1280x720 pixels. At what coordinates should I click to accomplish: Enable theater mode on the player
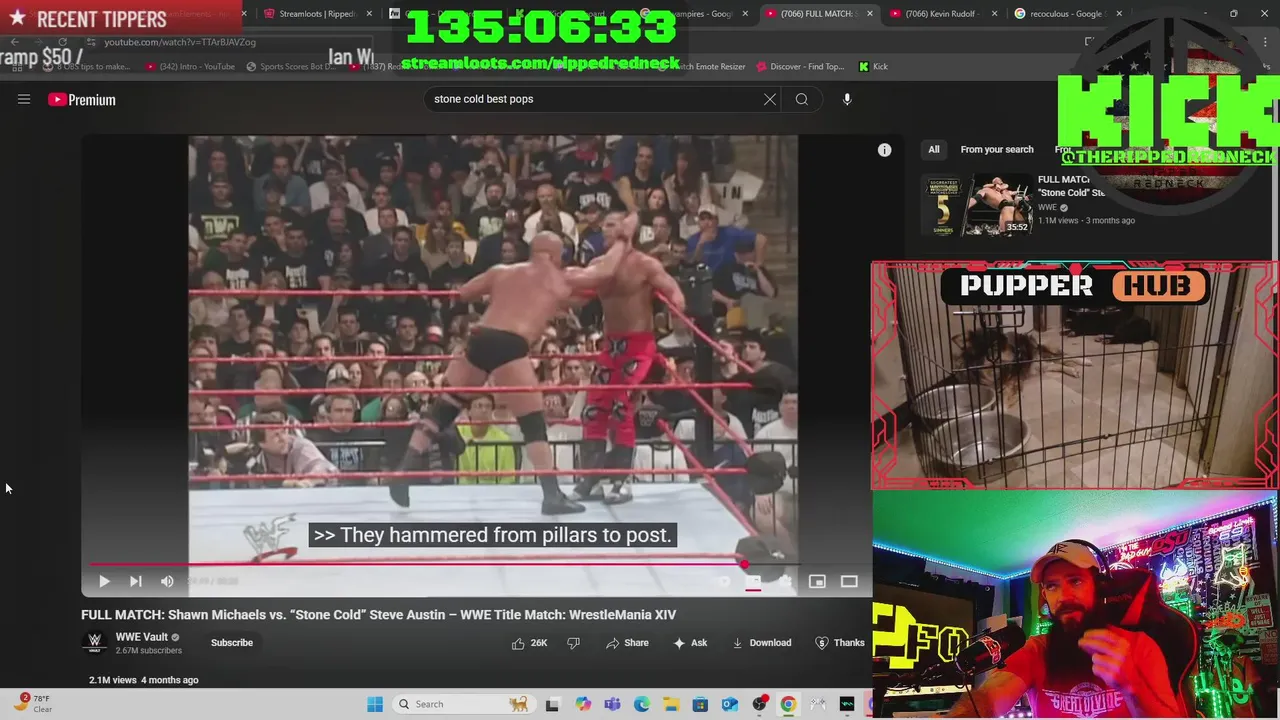(849, 581)
